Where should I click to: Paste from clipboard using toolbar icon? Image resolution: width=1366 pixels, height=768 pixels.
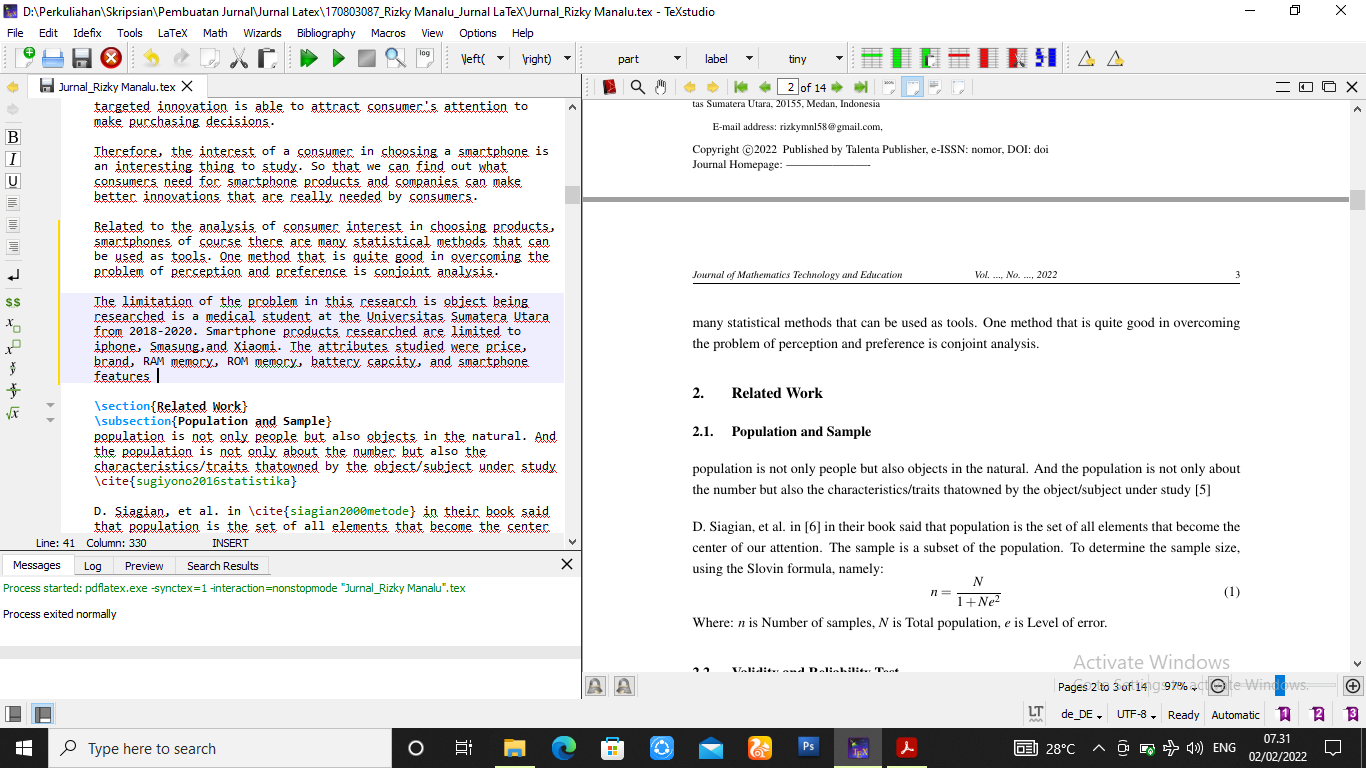point(267,59)
